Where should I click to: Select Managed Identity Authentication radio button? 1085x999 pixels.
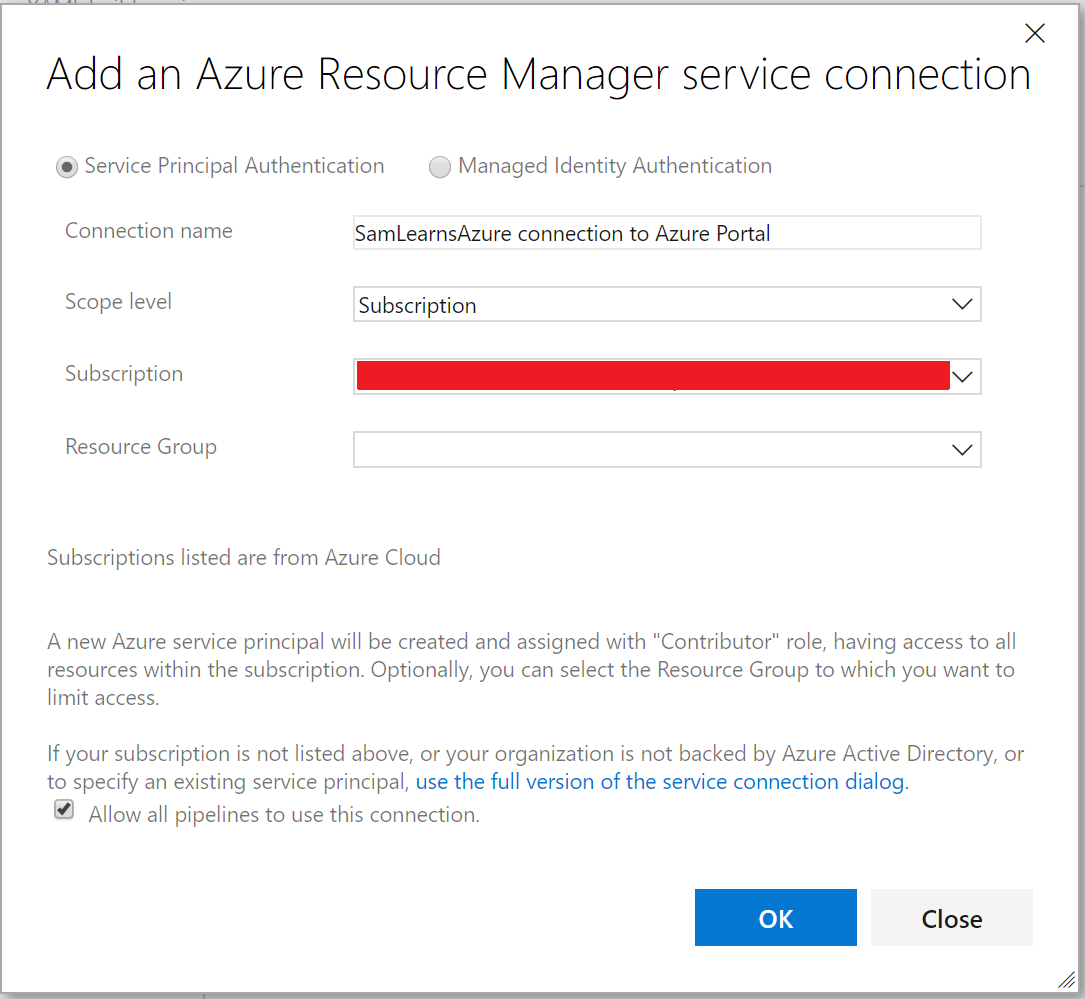(440, 168)
